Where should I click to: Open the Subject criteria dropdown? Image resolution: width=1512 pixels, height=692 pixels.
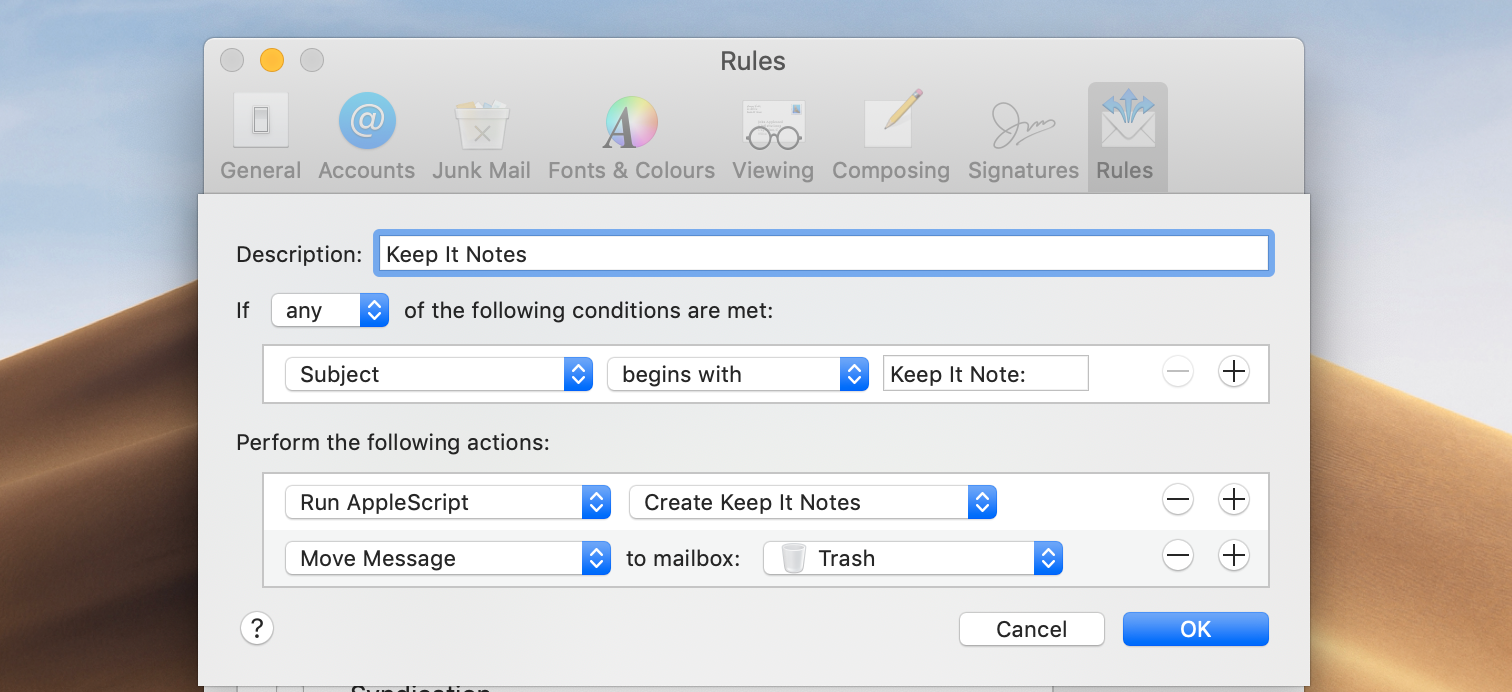pos(439,374)
